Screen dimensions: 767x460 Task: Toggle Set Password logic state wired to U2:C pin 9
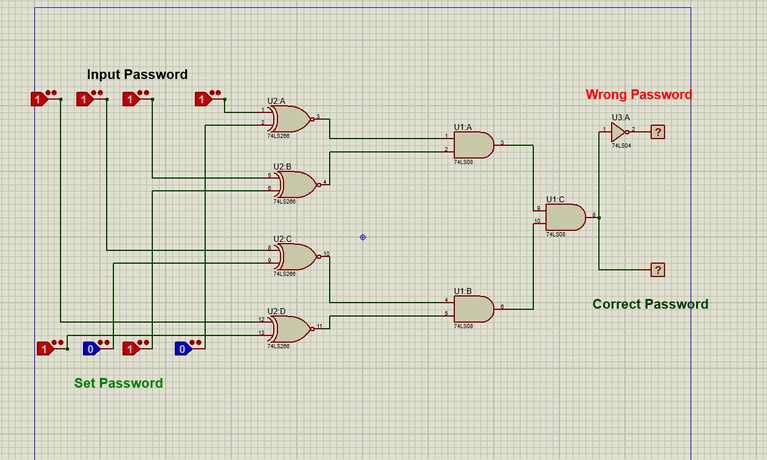point(91,348)
